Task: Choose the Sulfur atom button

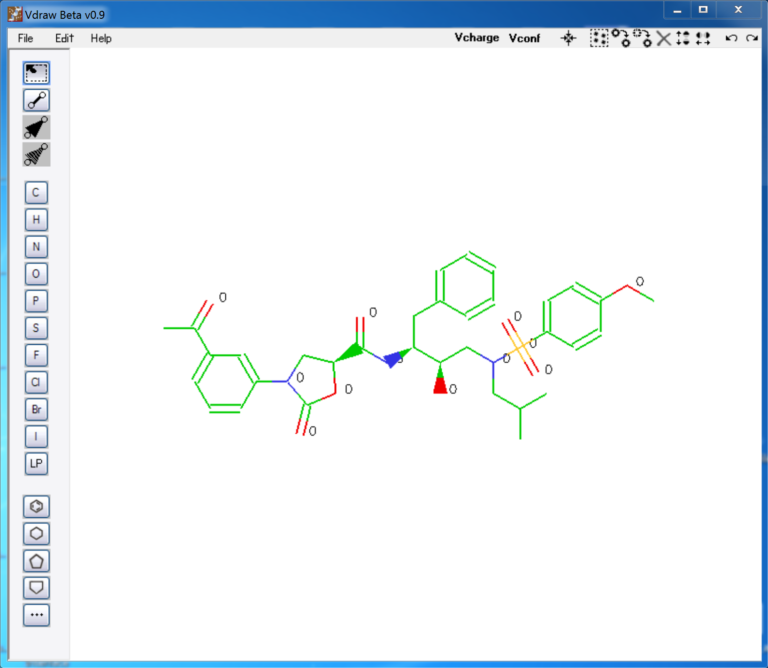Action: [x=37, y=327]
